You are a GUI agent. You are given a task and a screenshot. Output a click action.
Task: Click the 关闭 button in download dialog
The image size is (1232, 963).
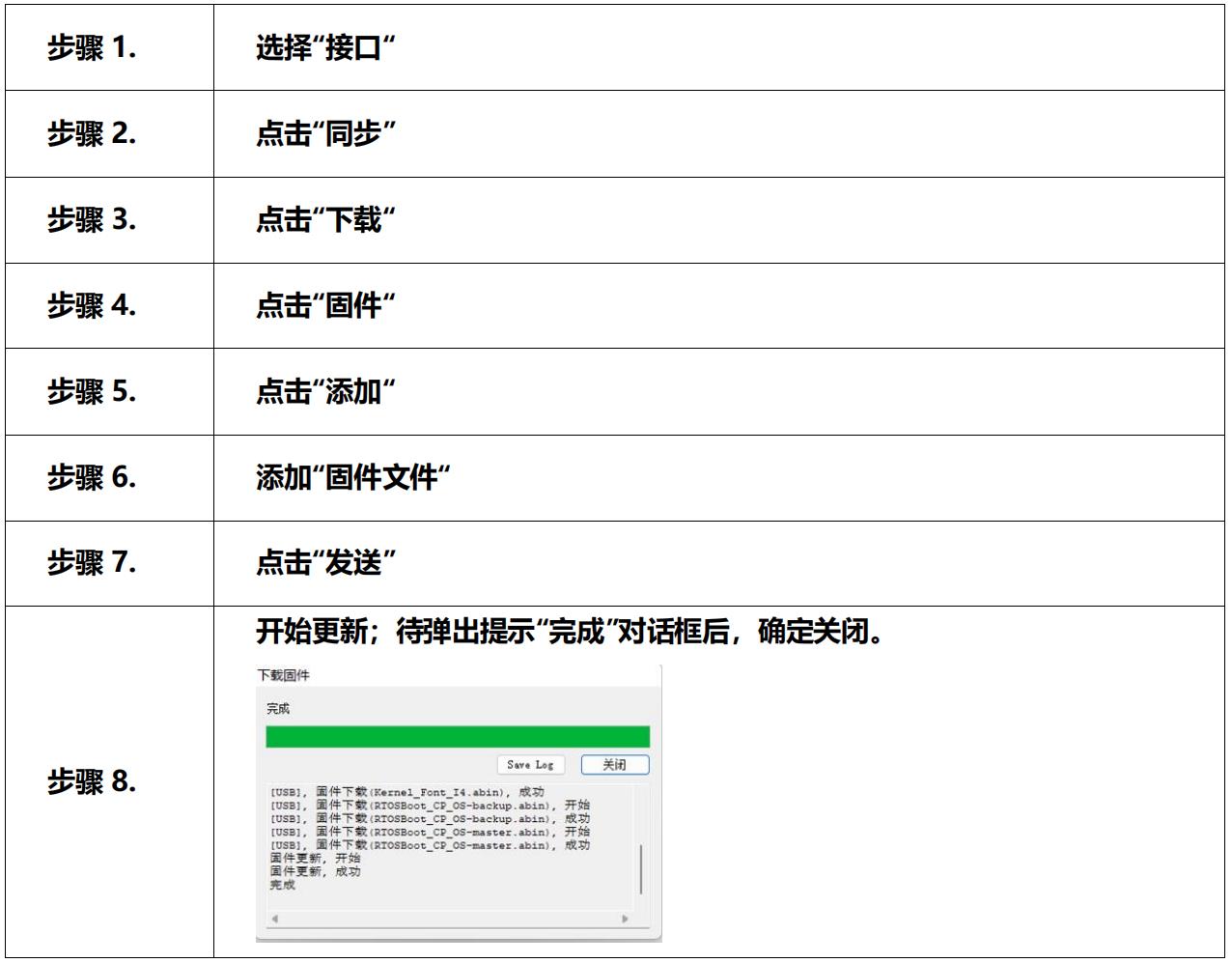click(x=615, y=765)
